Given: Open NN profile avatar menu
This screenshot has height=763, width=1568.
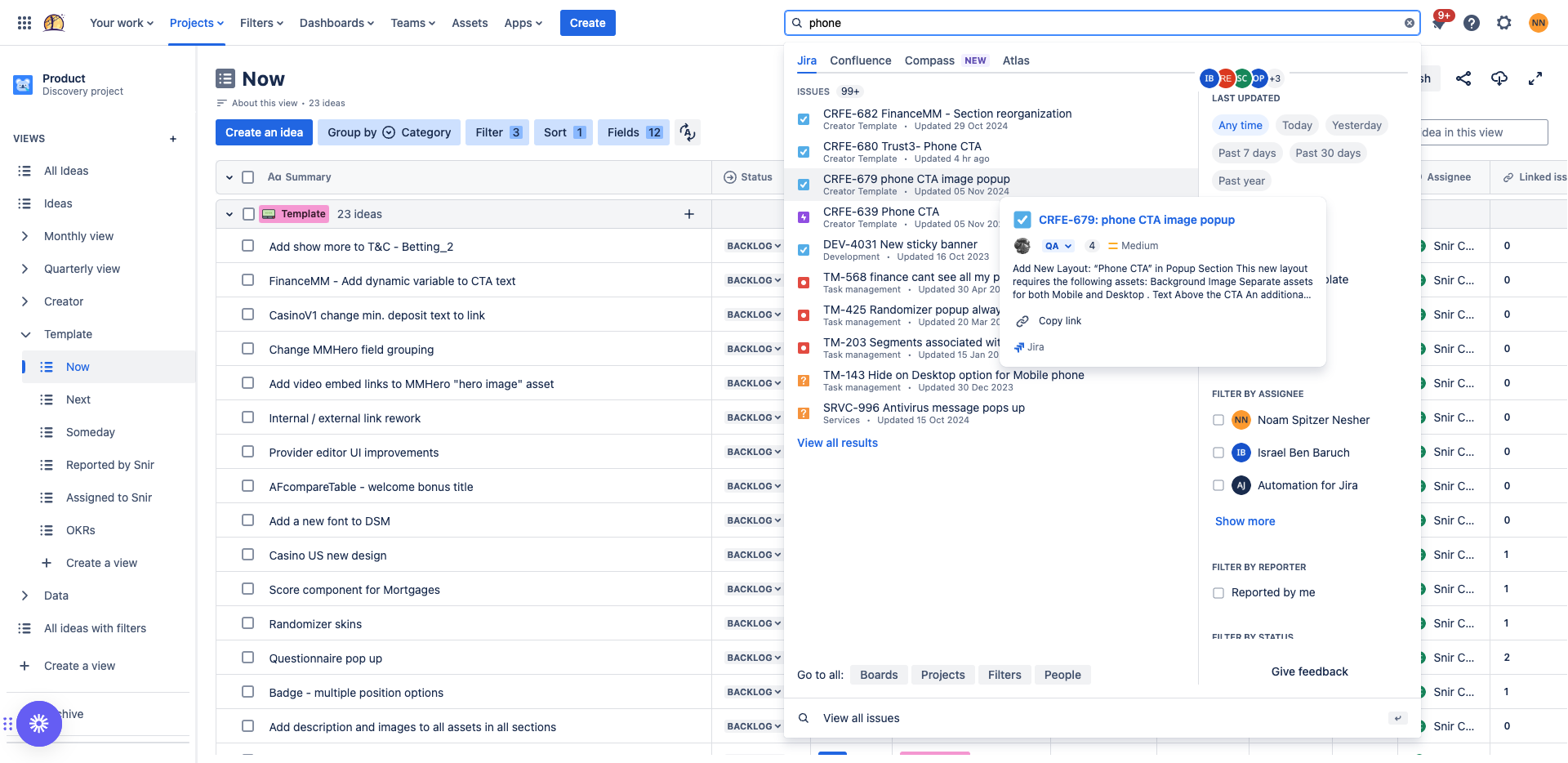Looking at the screenshot, I should 1539,23.
